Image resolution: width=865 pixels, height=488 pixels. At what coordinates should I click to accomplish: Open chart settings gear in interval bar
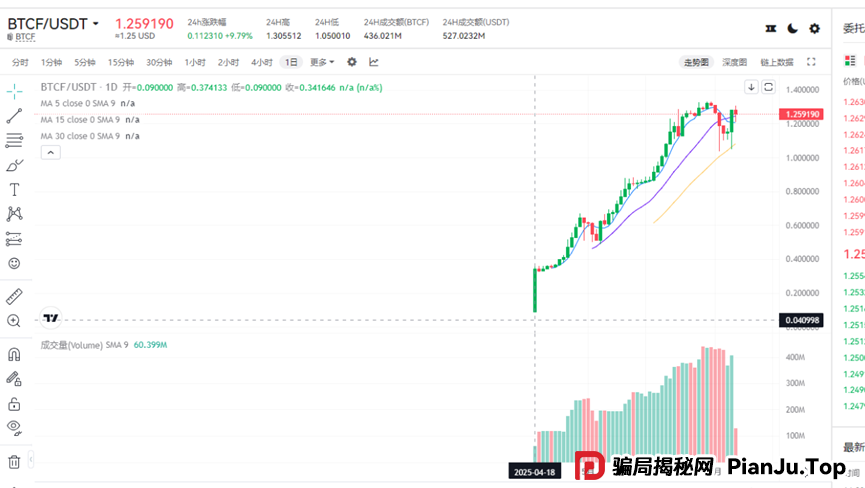[351, 62]
